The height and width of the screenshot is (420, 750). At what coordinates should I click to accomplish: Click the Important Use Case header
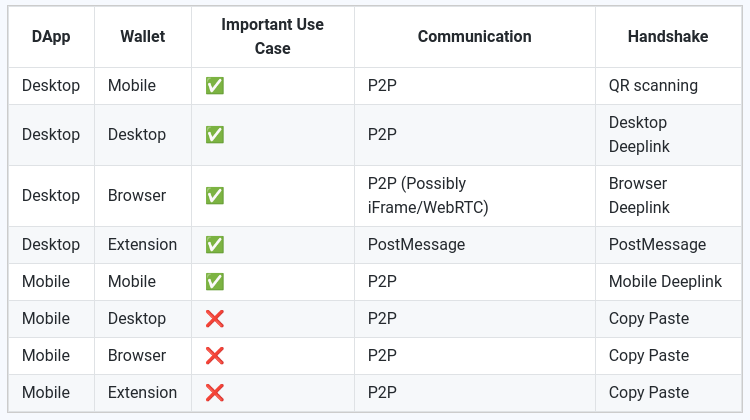pyautogui.click(x=272, y=37)
